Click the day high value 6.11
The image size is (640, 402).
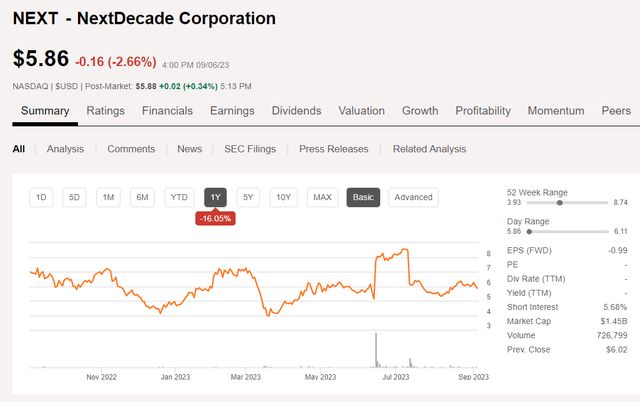(621, 231)
